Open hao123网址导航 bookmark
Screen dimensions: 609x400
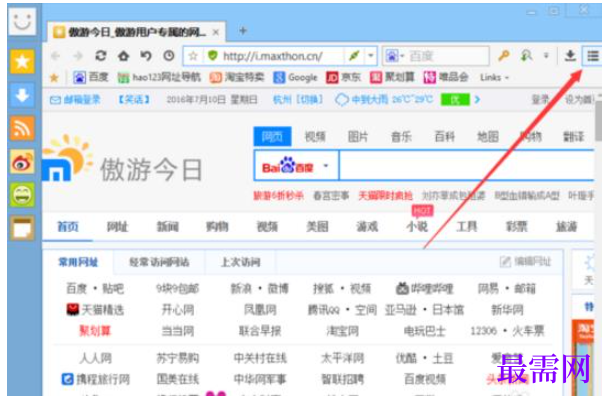pos(159,78)
